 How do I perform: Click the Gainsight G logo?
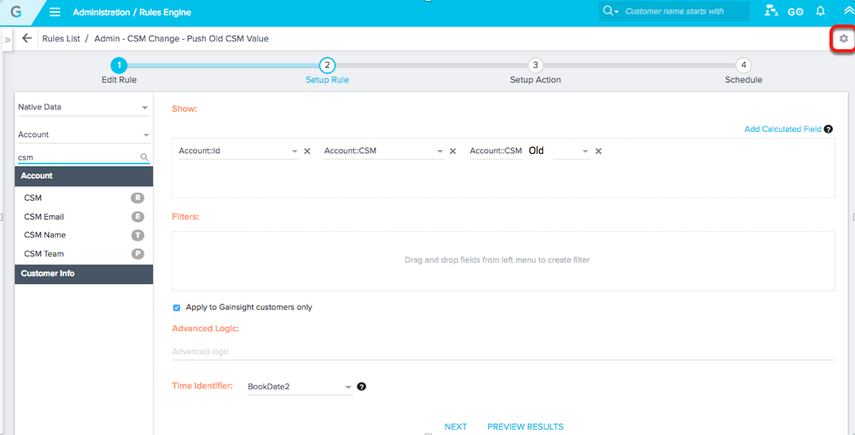tap(15, 11)
